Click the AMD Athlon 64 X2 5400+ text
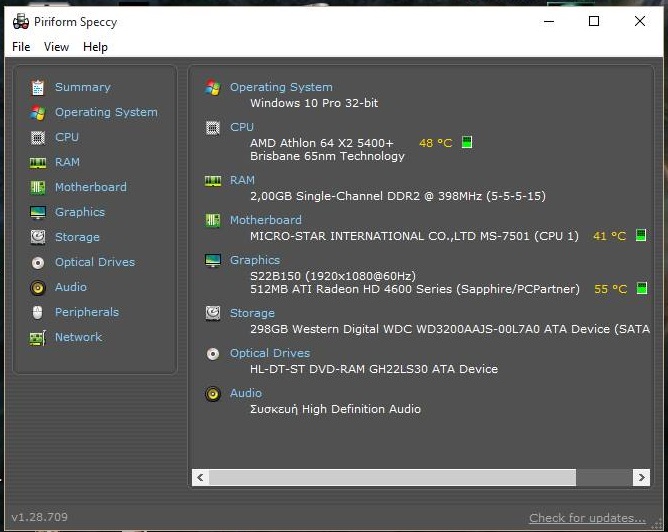Image resolution: width=668 pixels, height=532 pixels. (322, 143)
